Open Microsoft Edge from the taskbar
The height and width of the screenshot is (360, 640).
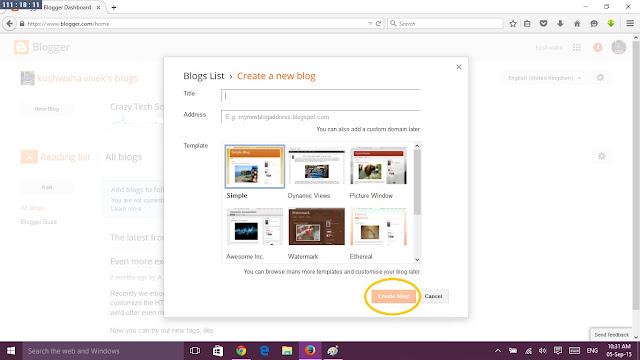coord(264,351)
